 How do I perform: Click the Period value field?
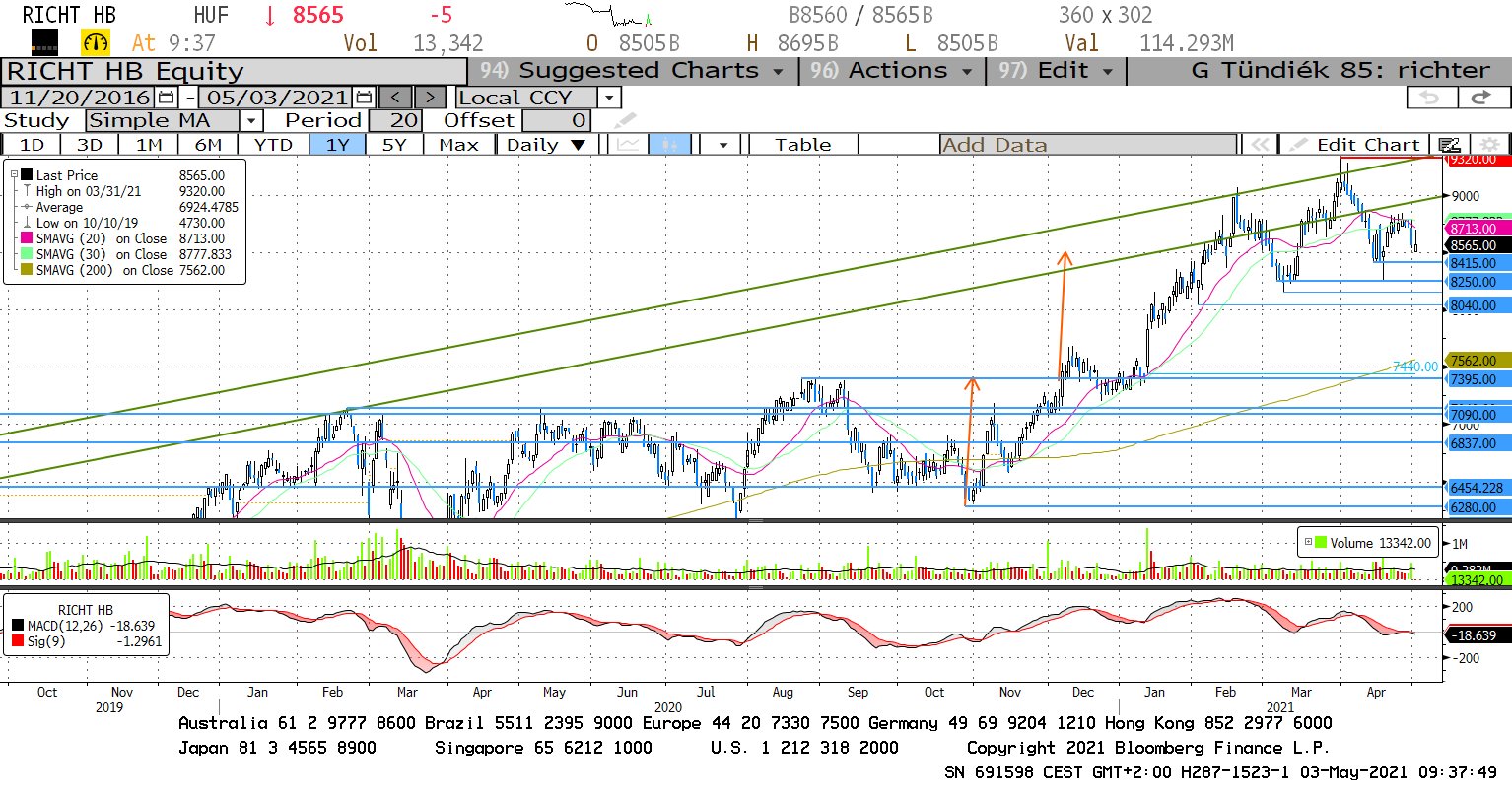pyautogui.click(x=396, y=121)
